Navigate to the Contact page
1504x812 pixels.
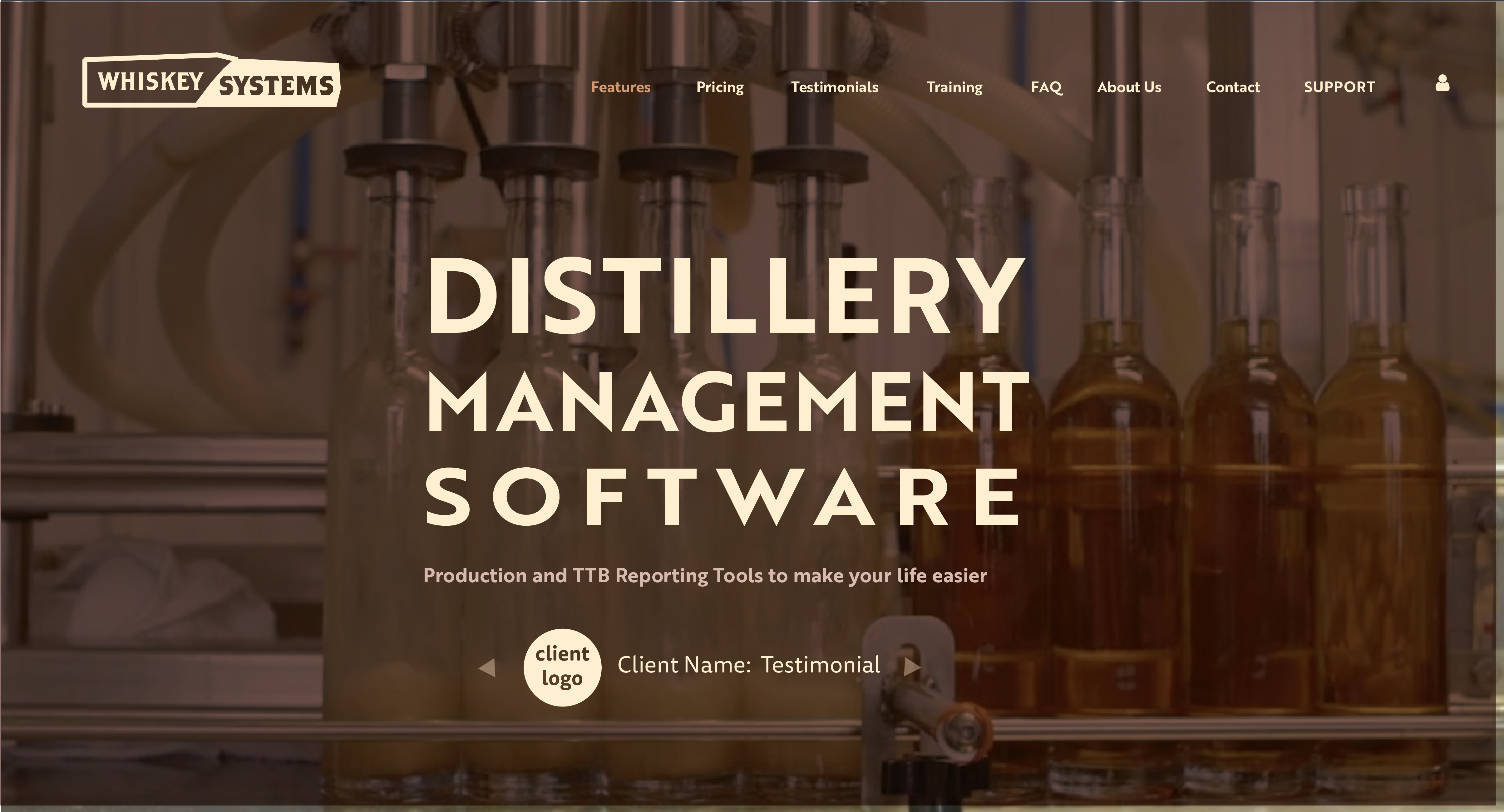coord(1232,87)
